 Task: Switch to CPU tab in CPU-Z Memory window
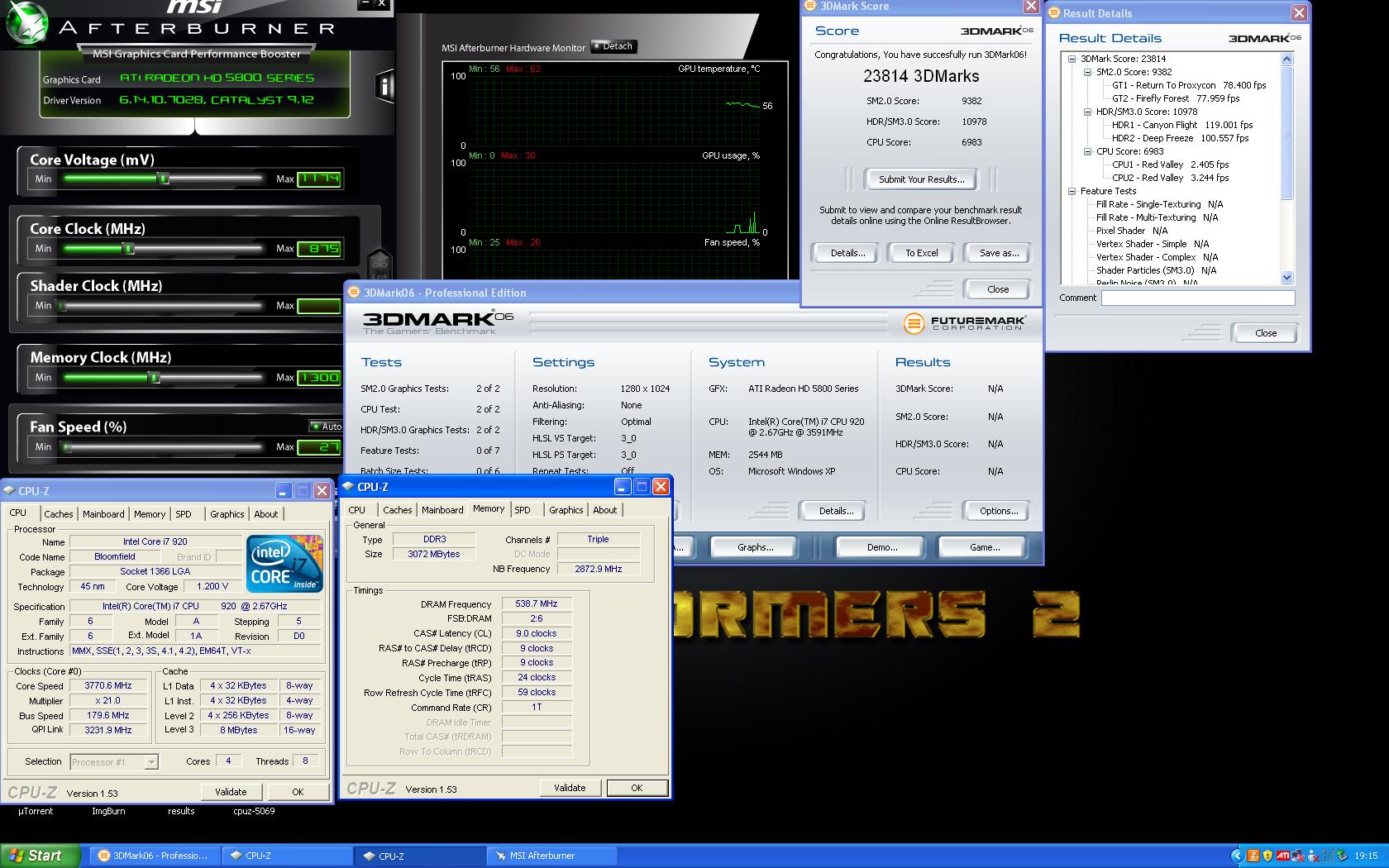pyautogui.click(x=356, y=510)
